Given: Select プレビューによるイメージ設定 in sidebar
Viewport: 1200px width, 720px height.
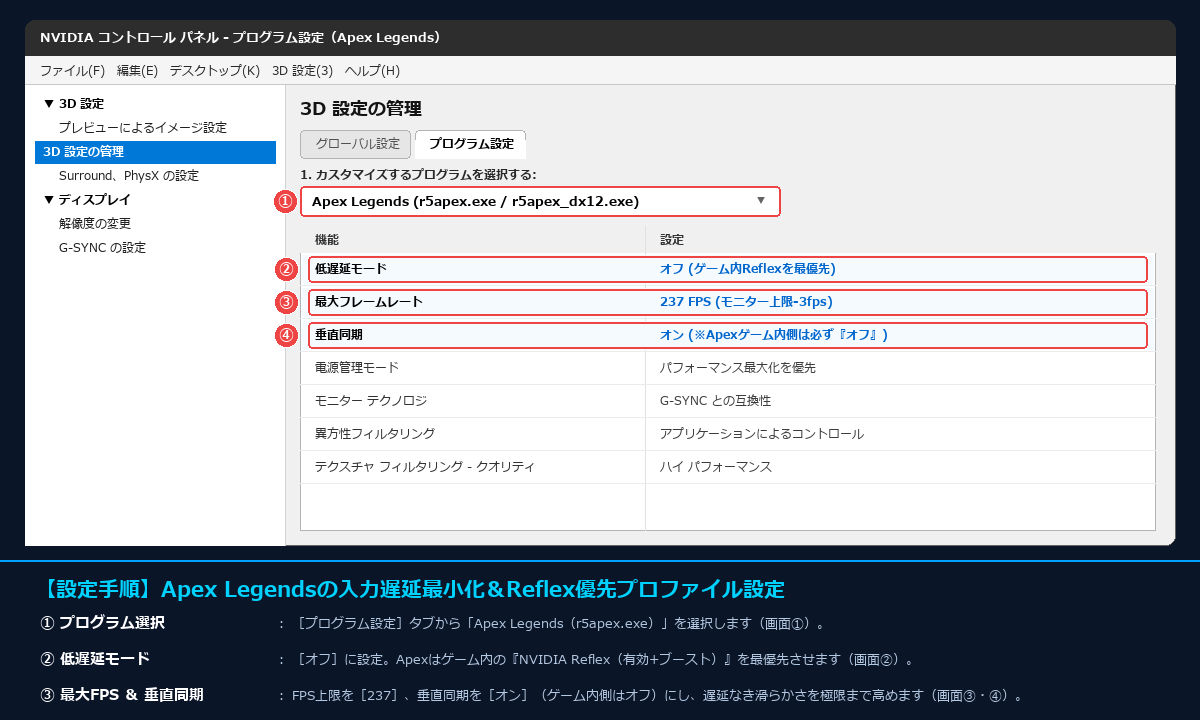Looking at the screenshot, I should point(142,128).
